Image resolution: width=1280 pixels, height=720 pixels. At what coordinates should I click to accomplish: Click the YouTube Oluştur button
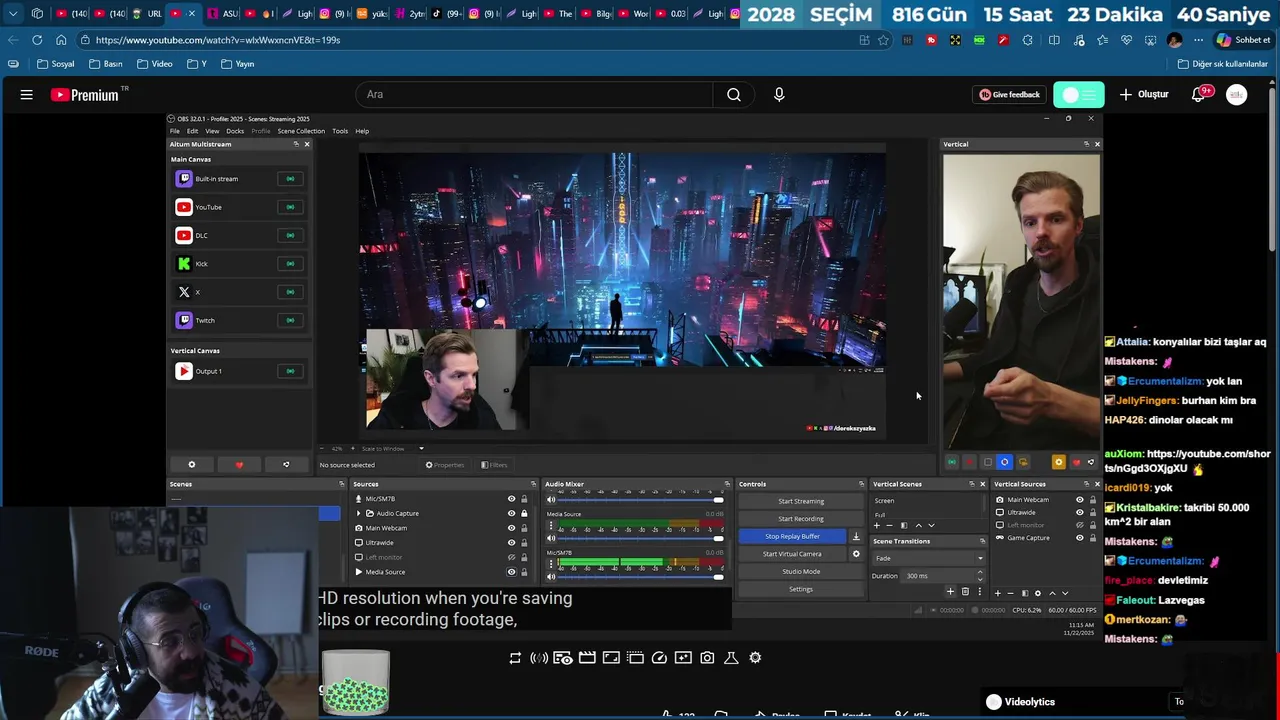(1143, 95)
